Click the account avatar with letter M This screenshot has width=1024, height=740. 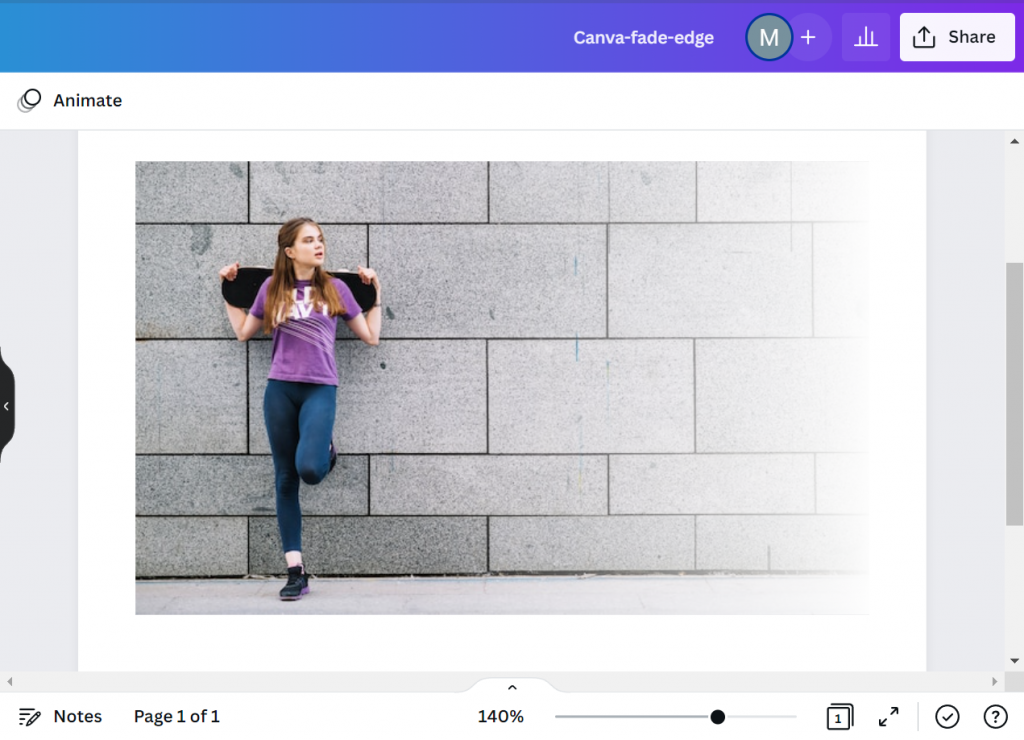[768, 37]
